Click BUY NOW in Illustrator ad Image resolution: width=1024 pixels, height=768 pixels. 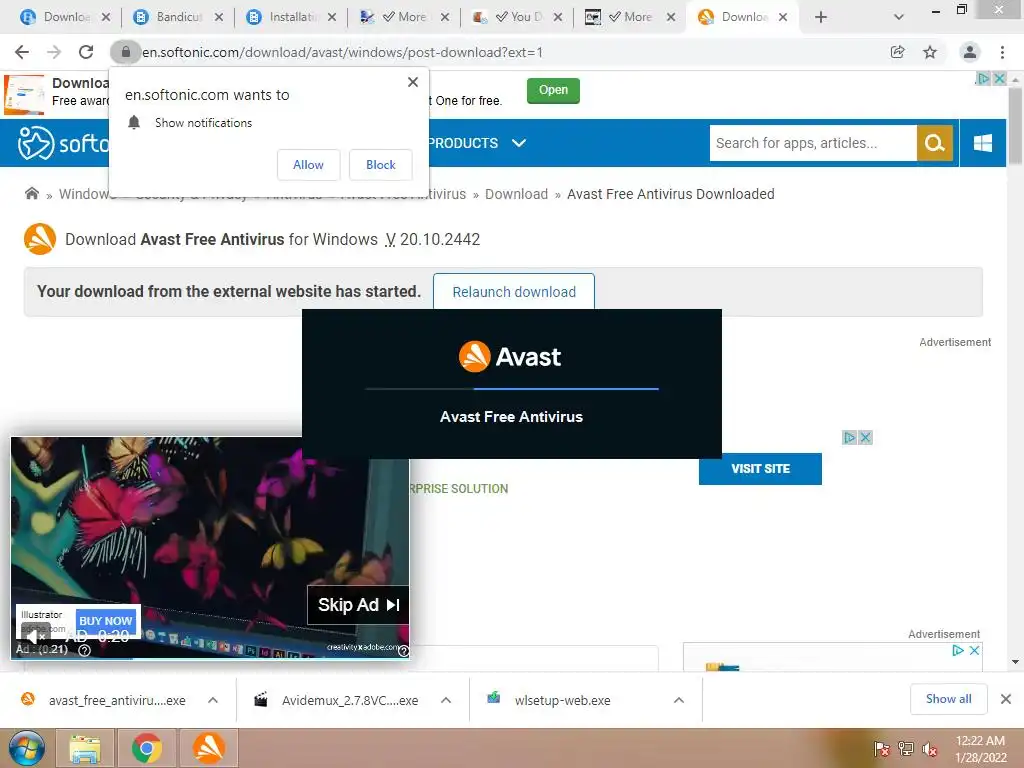[105, 620]
